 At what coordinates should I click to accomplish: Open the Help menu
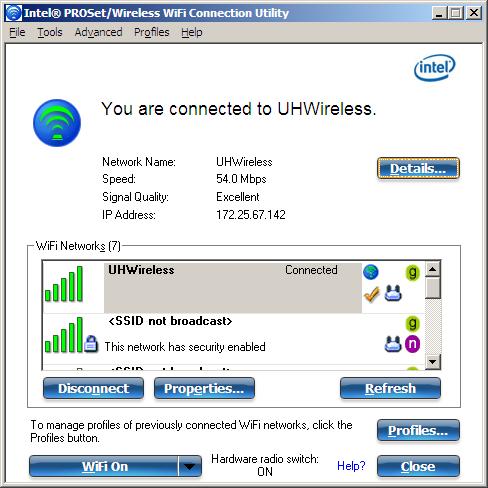(192, 32)
